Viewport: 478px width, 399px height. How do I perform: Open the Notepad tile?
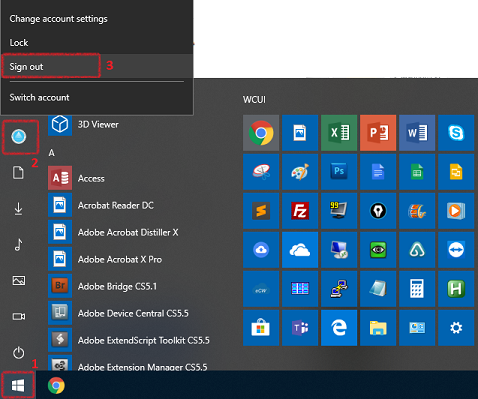click(x=378, y=289)
